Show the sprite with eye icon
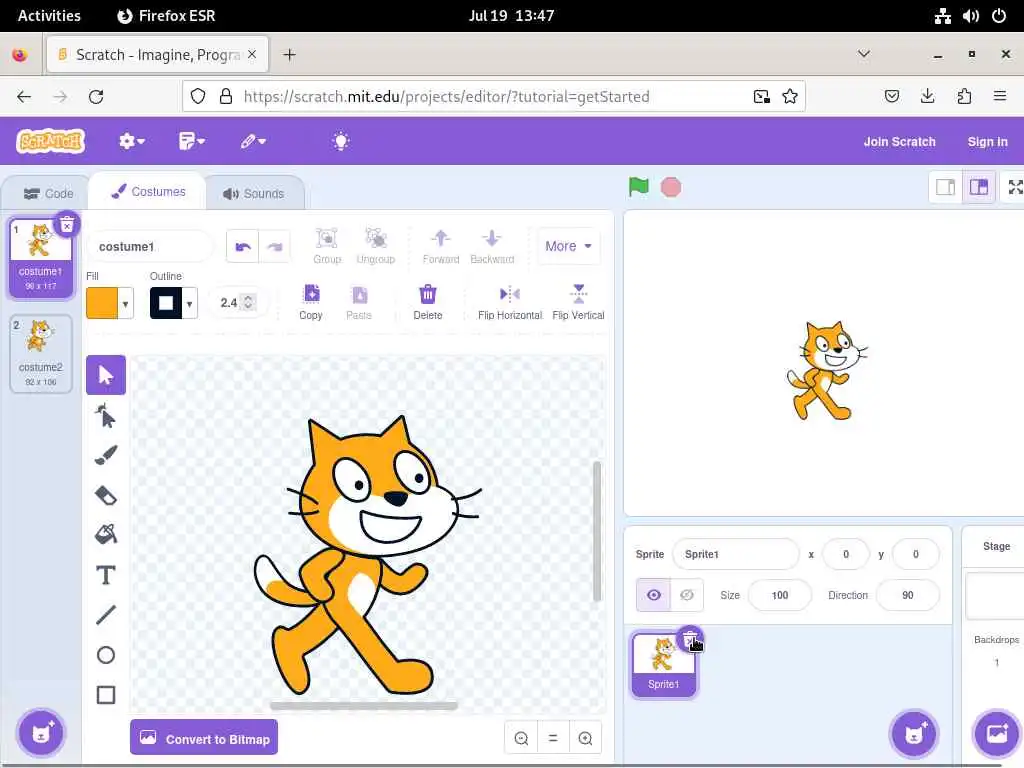1024x768 pixels. pyautogui.click(x=654, y=595)
